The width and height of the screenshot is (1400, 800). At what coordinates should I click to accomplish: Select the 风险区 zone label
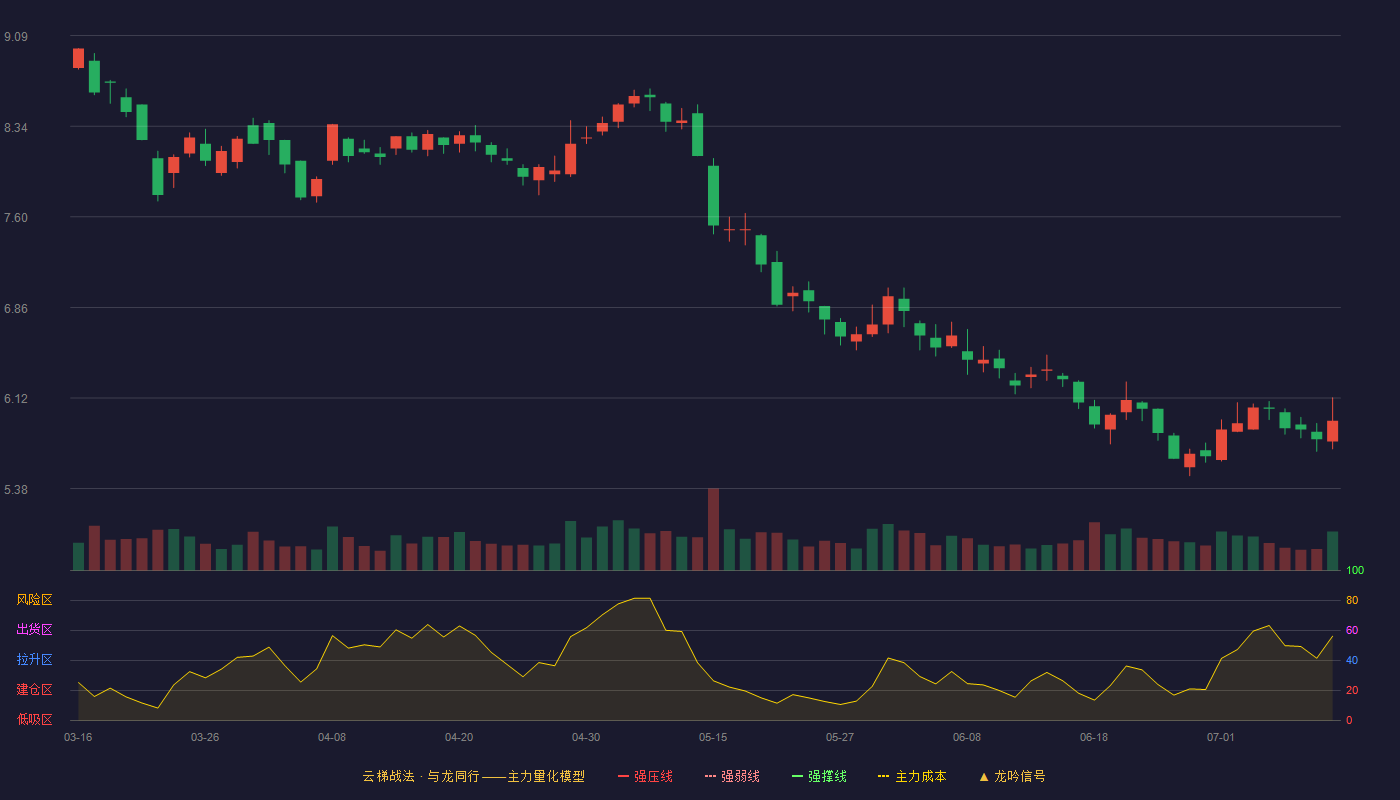pyautogui.click(x=34, y=600)
